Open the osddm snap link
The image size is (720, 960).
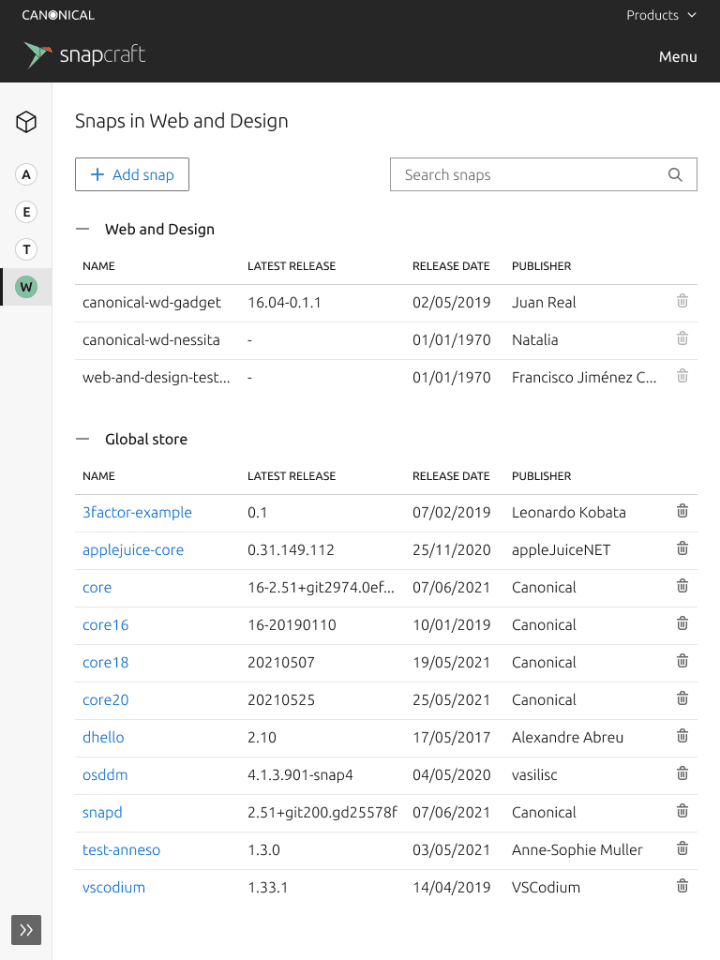(105, 775)
